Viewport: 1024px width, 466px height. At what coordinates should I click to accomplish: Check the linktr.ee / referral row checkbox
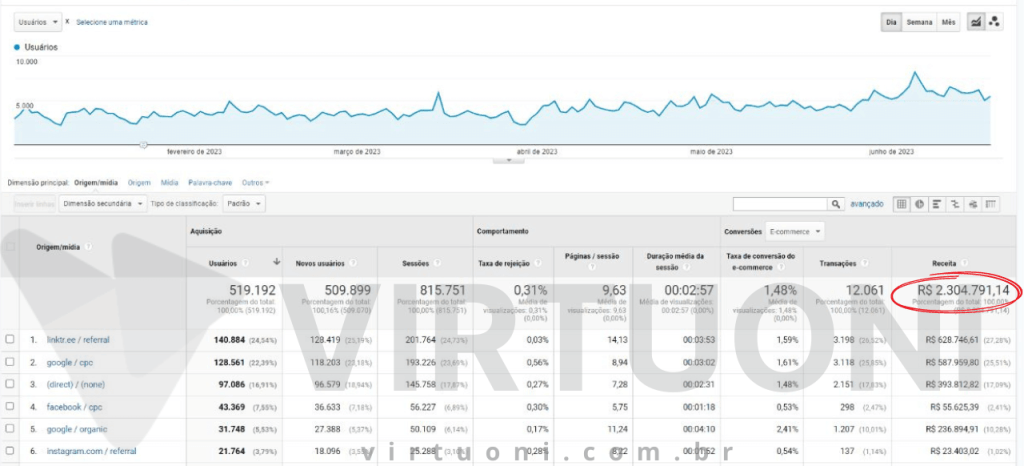tap(10, 340)
